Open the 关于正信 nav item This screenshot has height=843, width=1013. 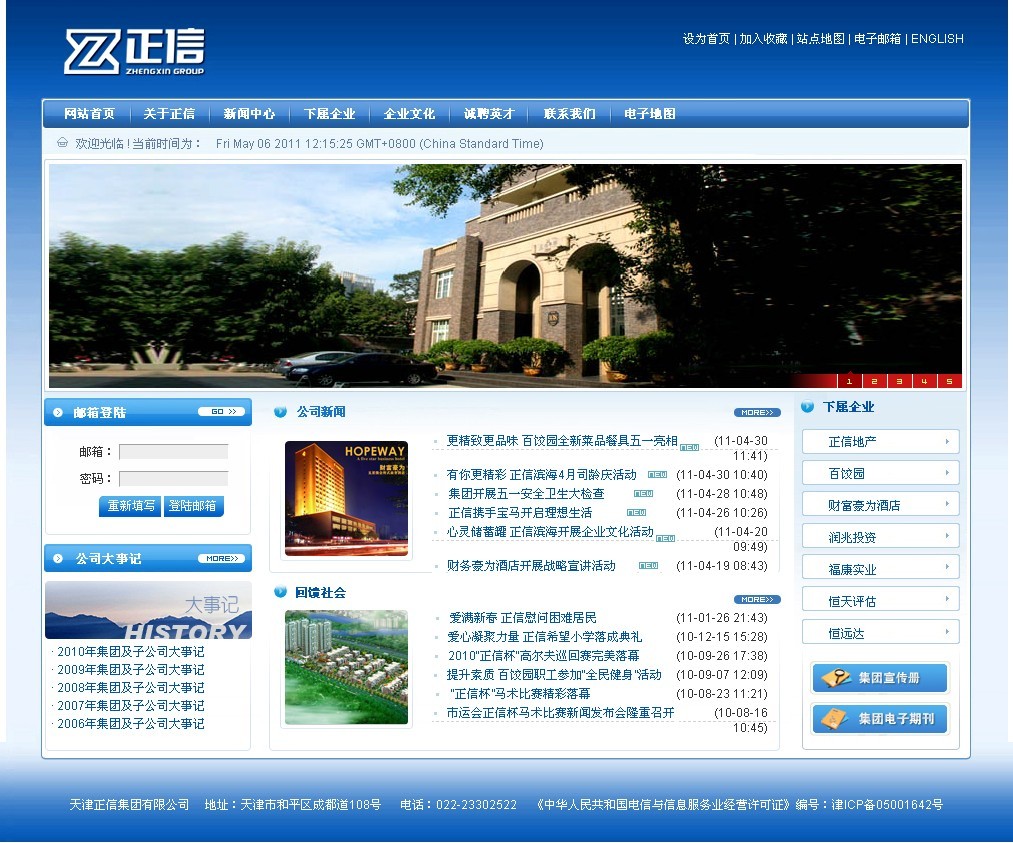pyautogui.click(x=169, y=114)
